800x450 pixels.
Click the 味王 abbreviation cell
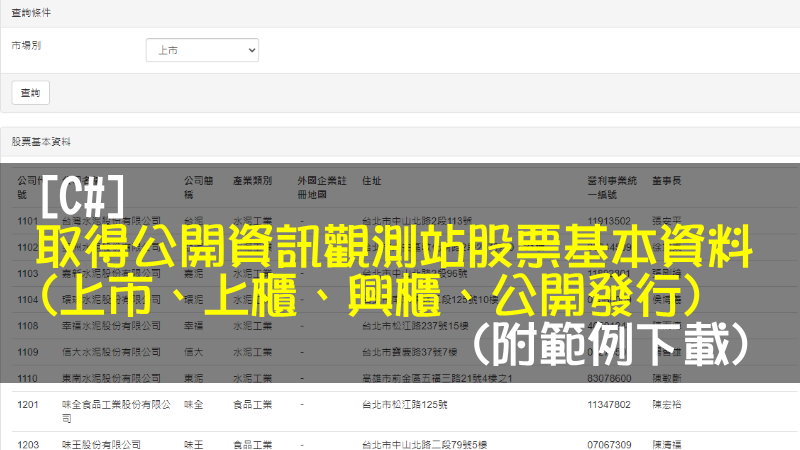[x=193, y=445]
